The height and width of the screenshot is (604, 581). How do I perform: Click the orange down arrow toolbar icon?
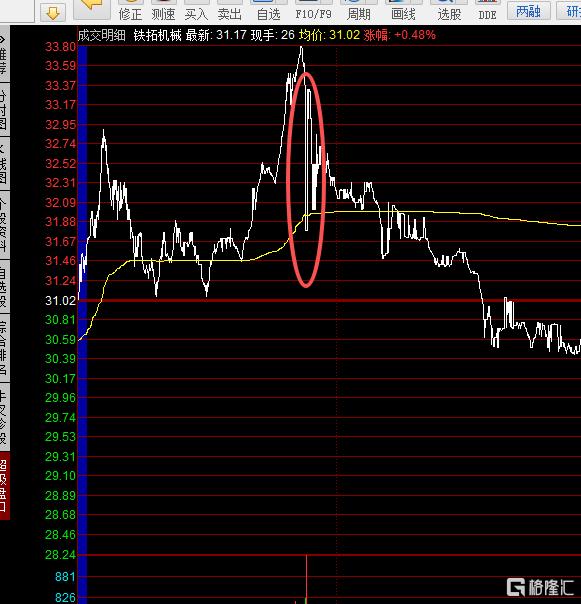click(53, 12)
